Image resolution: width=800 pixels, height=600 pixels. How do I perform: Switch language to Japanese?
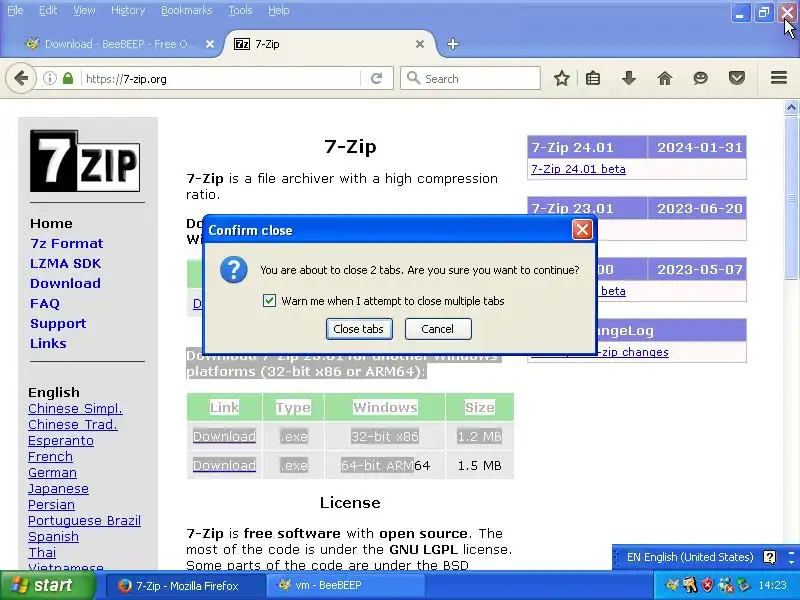click(x=58, y=489)
